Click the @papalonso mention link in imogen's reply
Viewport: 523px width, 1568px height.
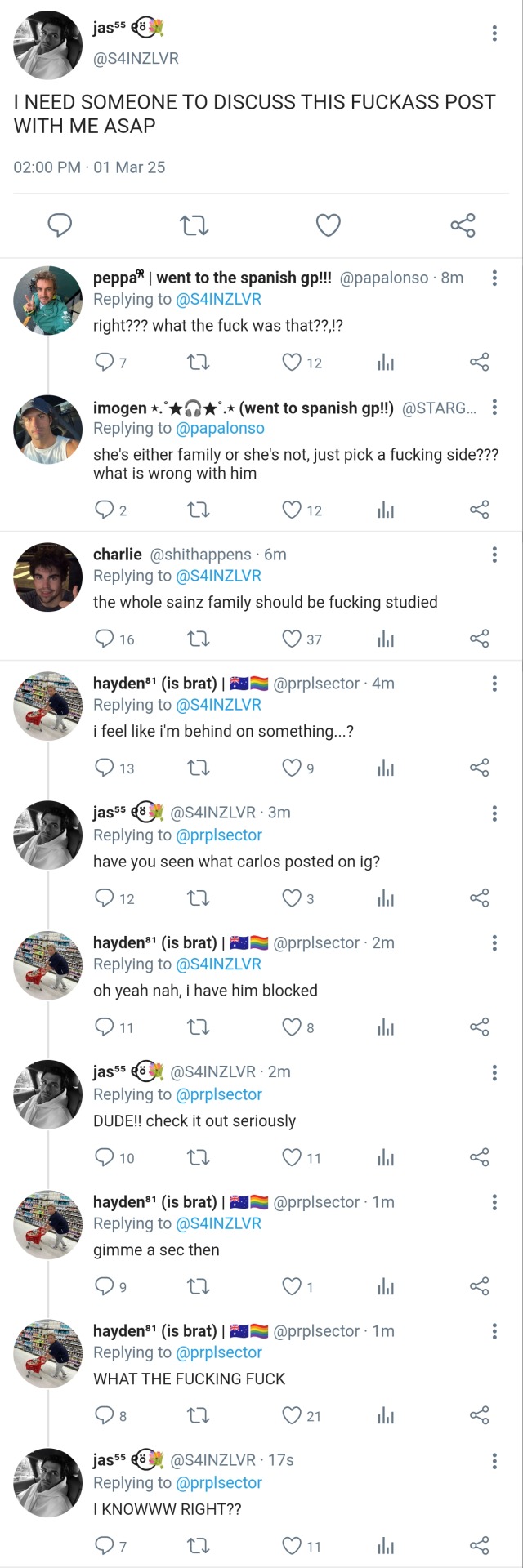pos(220,428)
